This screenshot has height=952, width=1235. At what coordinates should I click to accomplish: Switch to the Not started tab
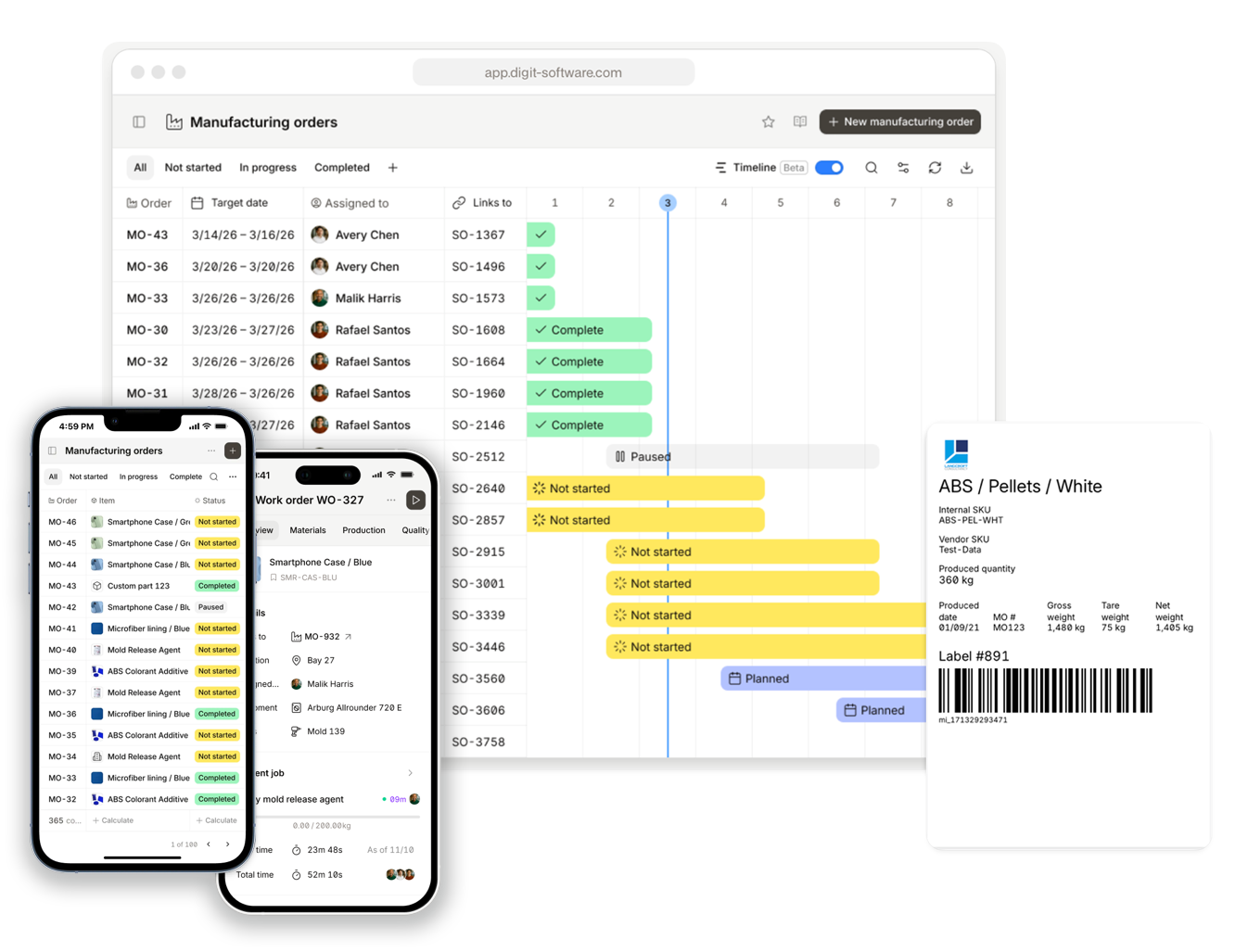point(193,168)
